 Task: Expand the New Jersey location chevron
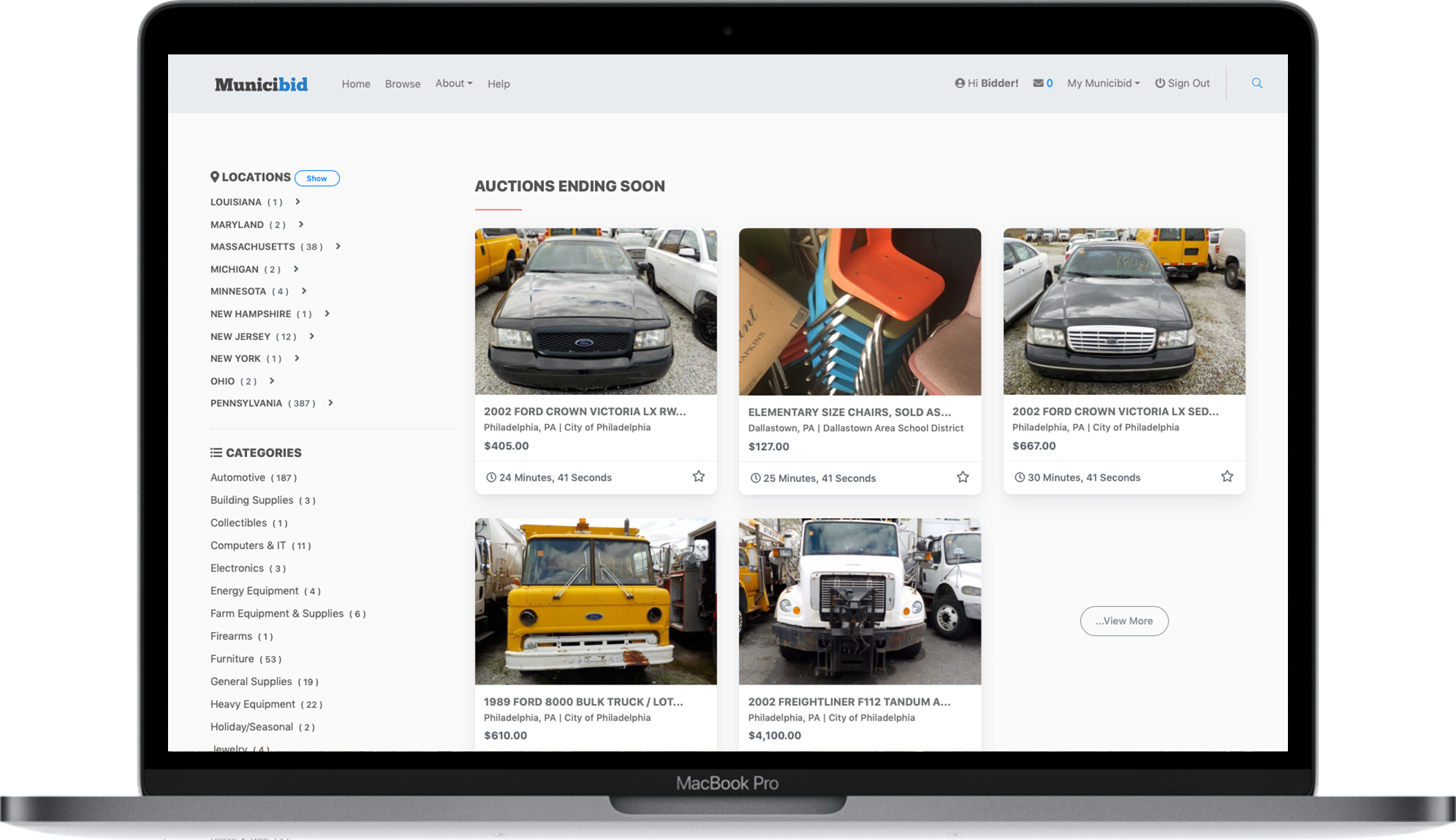point(312,336)
